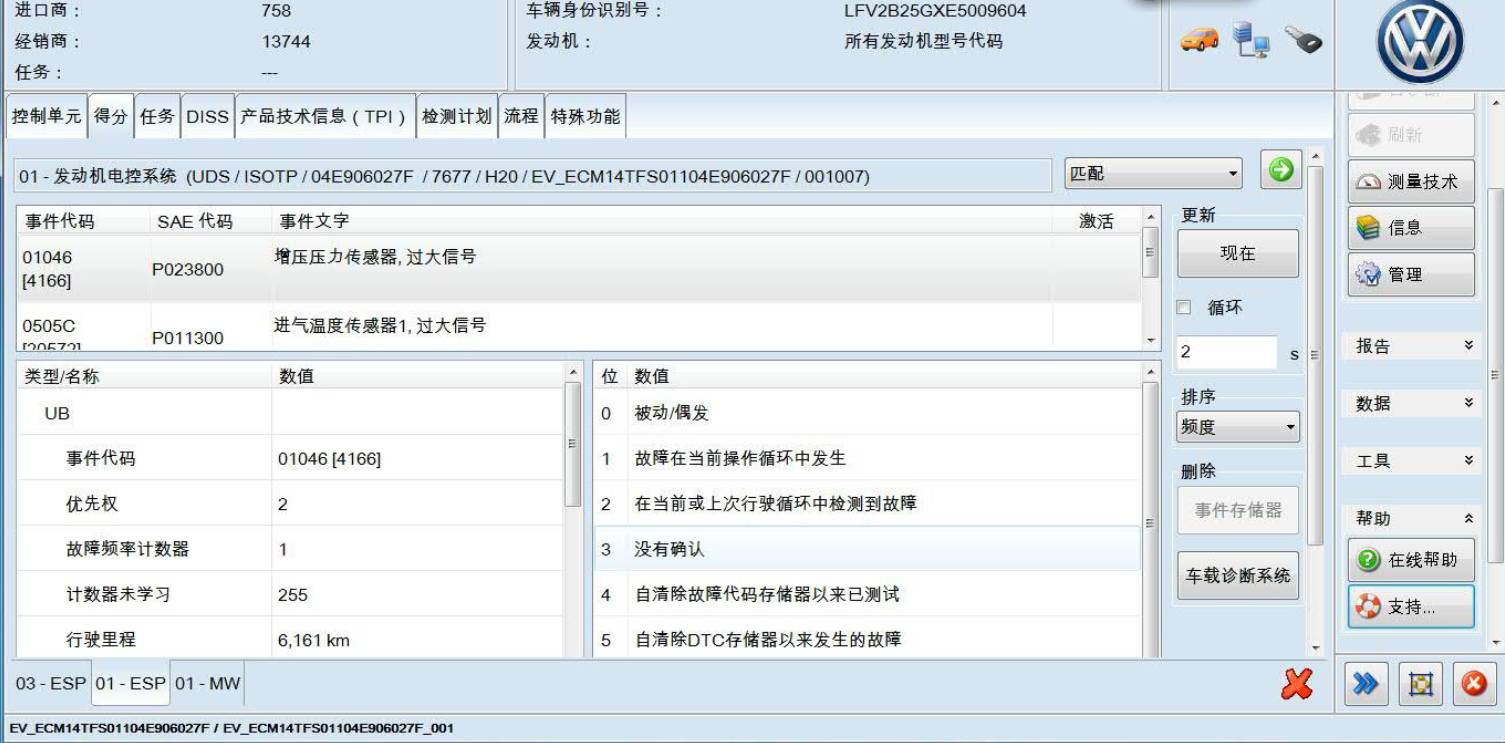Click the red circle exit icon
This screenshot has height=743, width=1505.
click(1474, 684)
